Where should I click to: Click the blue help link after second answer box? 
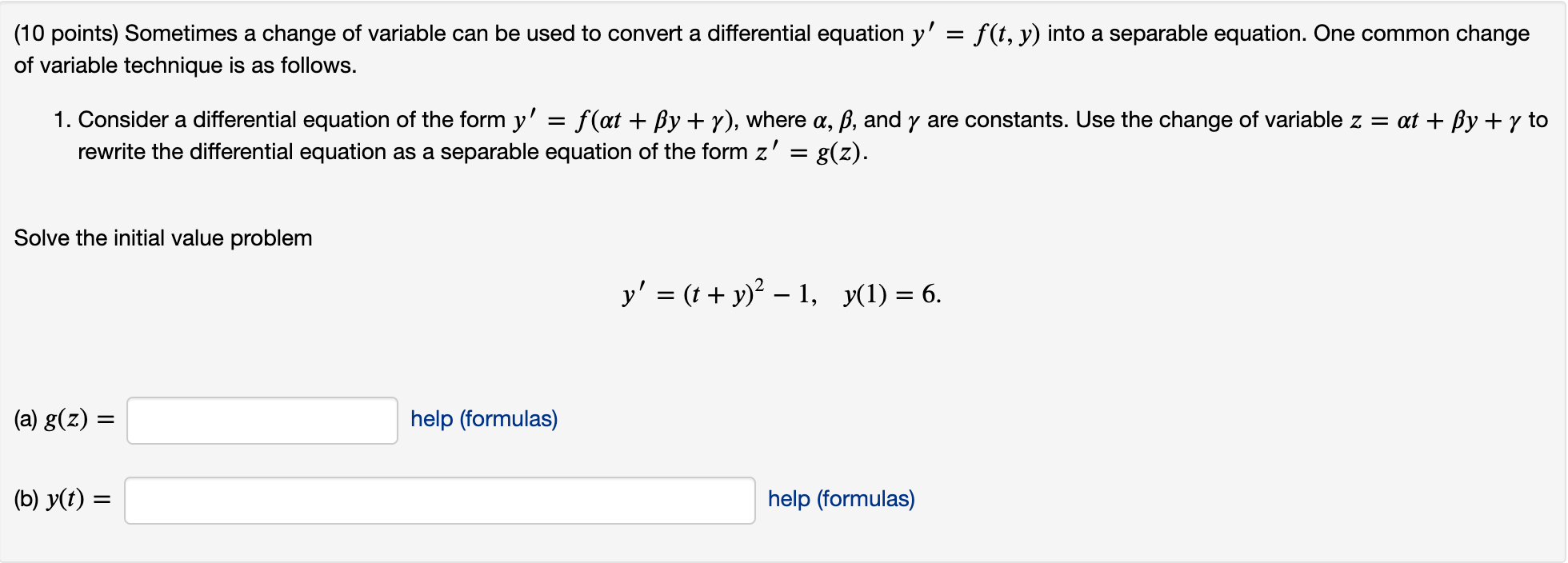tap(840, 499)
